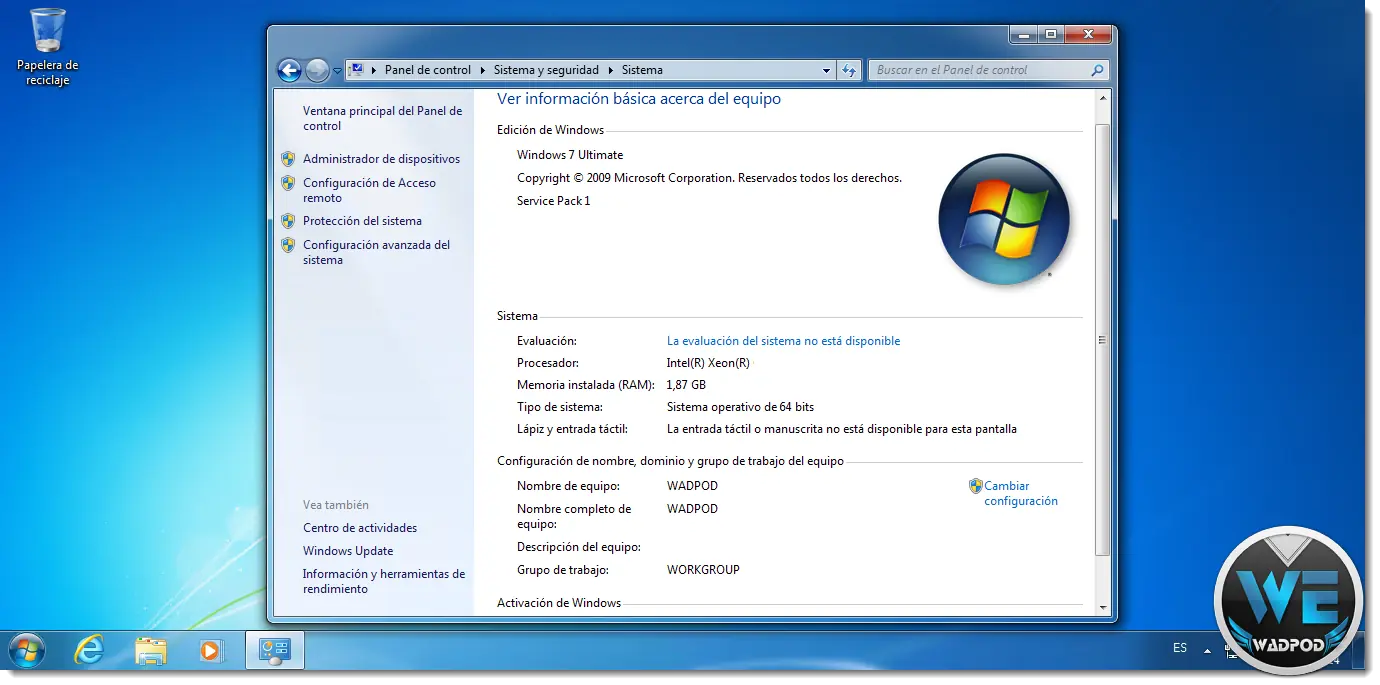The image size is (1380, 685).
Task: Click the refresh button beside address bar
Action: 849,70
